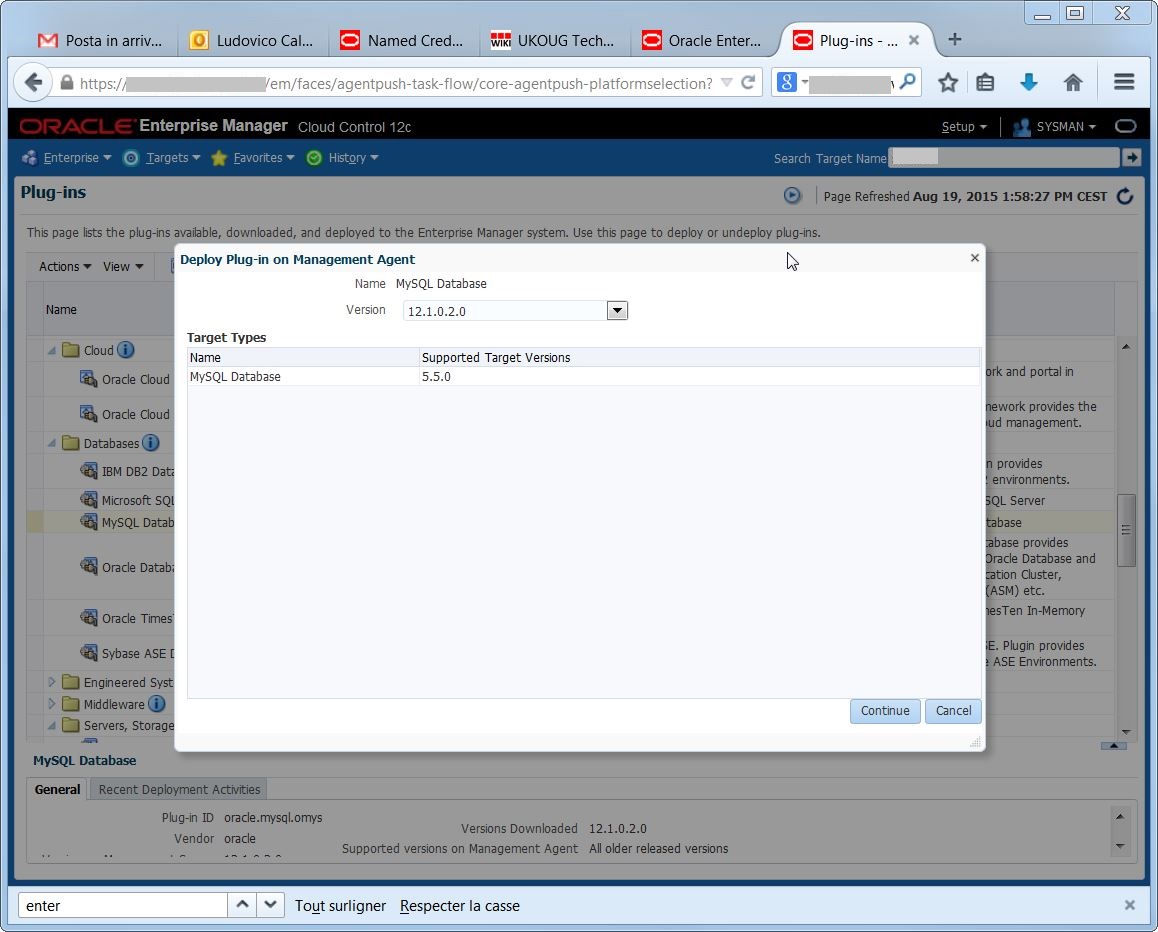Open a new browser tab
The width and height of the screenshot is (1158, 932).
(955, 39)
